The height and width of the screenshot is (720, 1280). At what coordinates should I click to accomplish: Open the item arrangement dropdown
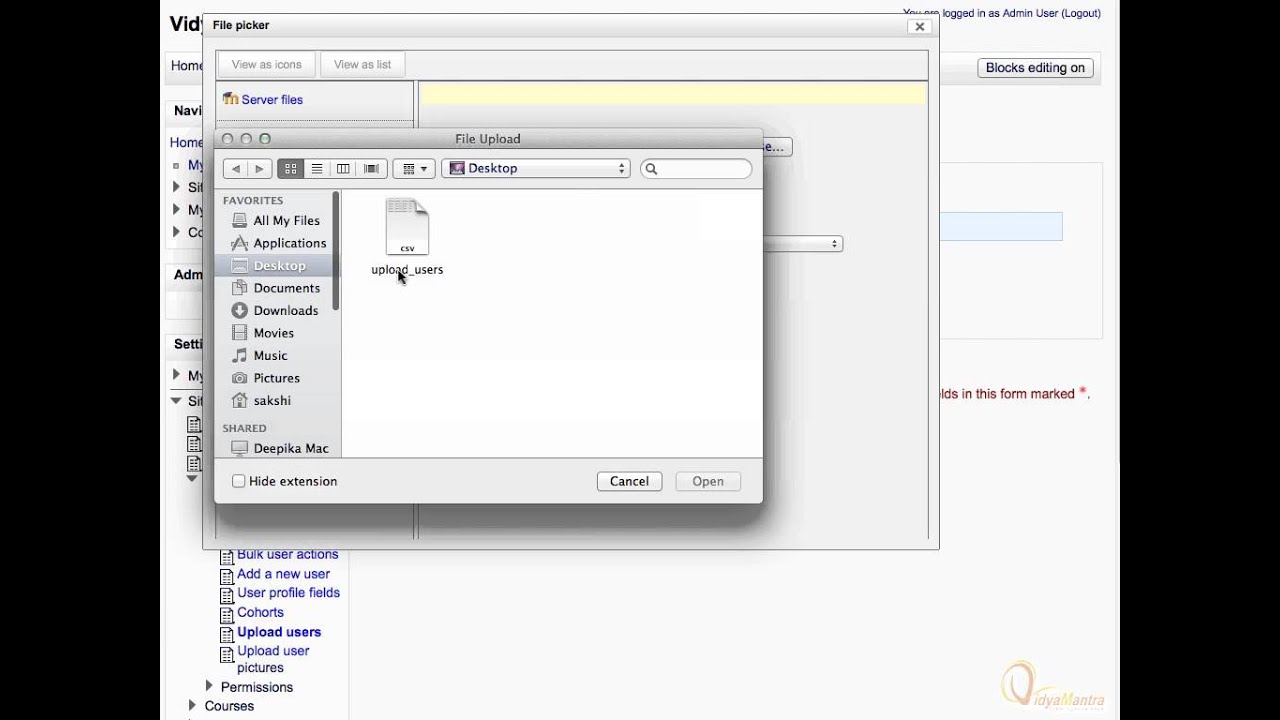(413, 169)
